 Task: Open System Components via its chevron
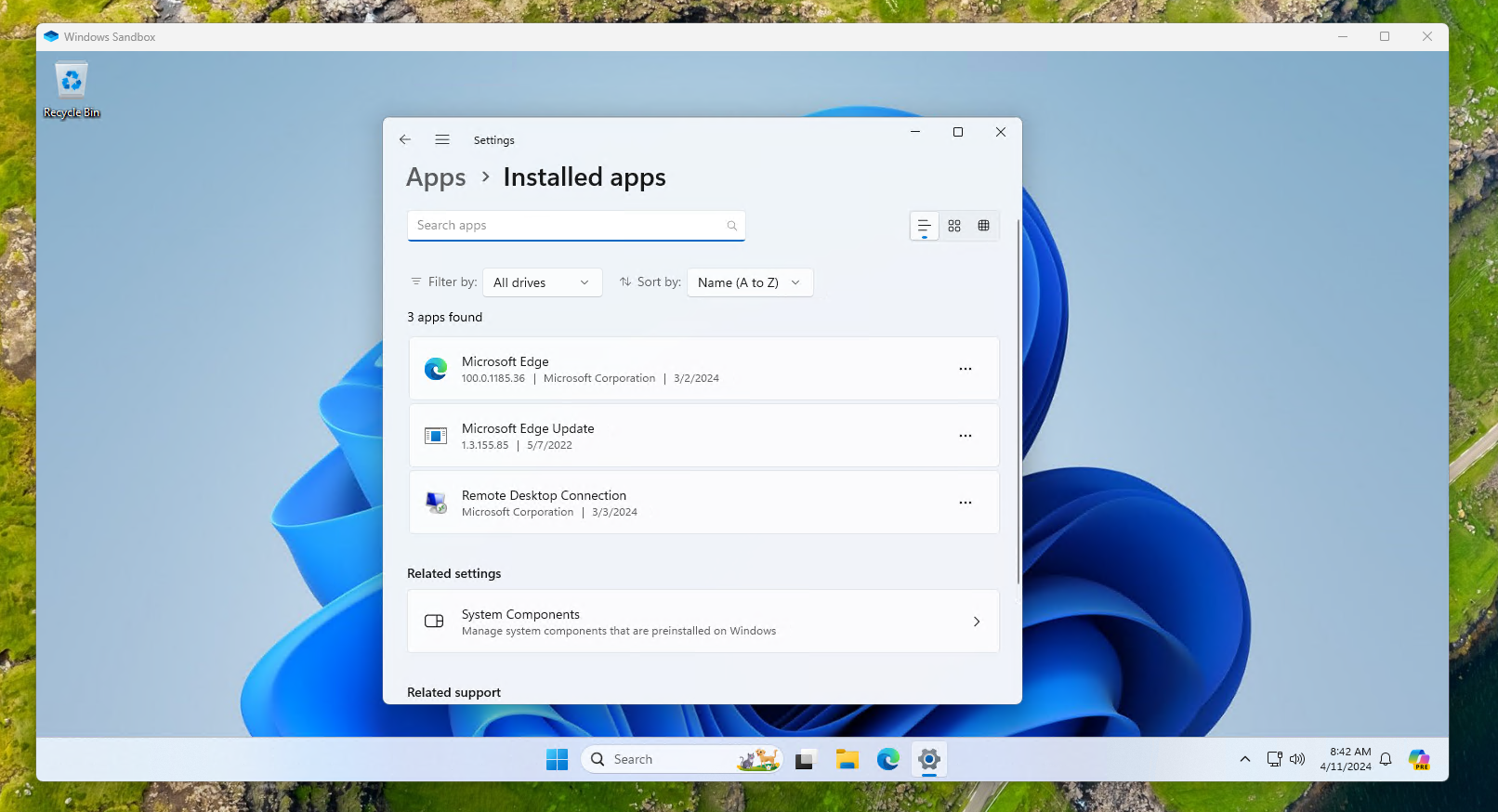[x=977, y=622]
